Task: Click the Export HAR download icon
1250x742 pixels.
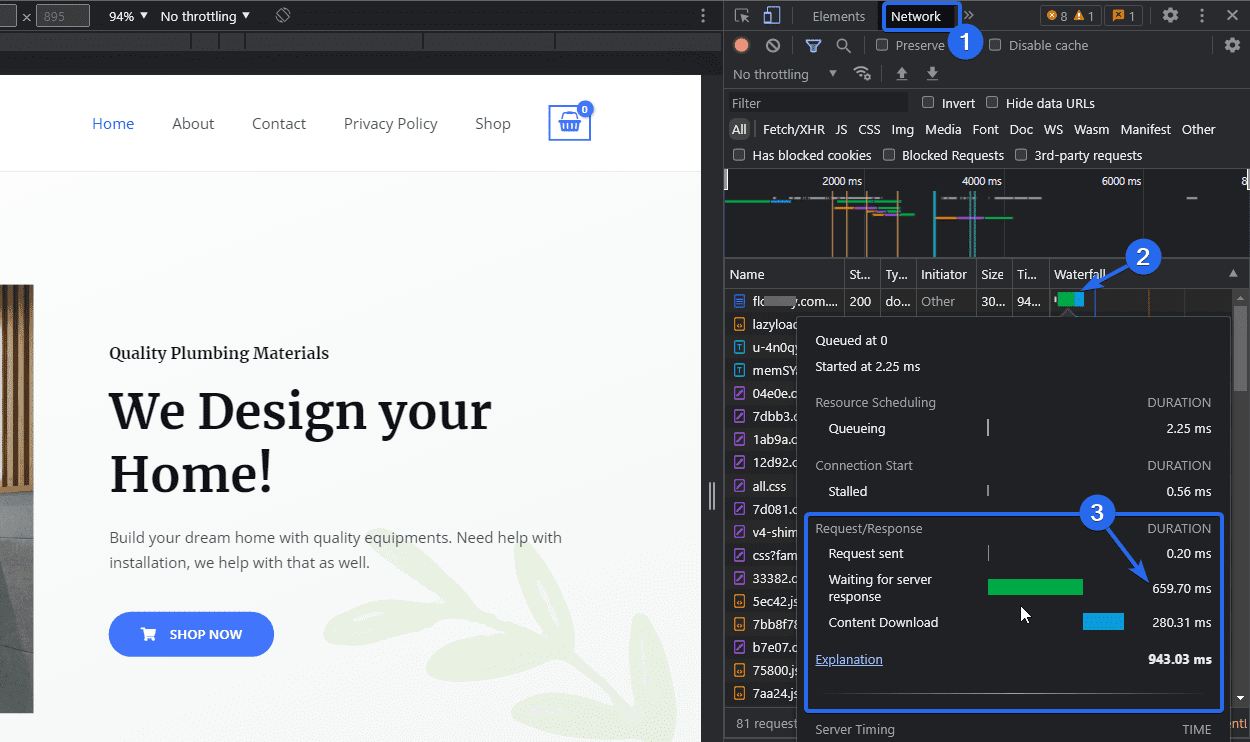Action: pos(932,74)
